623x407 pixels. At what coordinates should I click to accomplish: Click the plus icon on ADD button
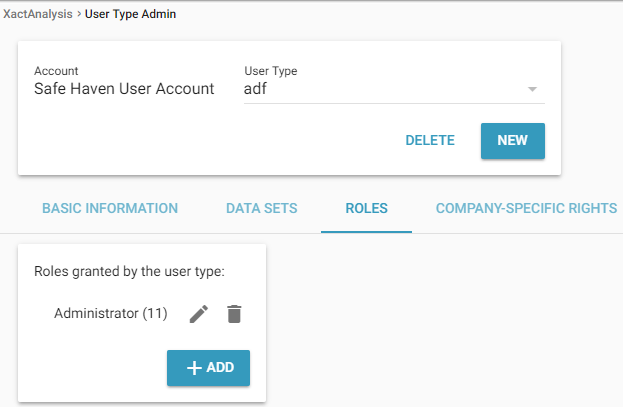[x=191, y=367]
